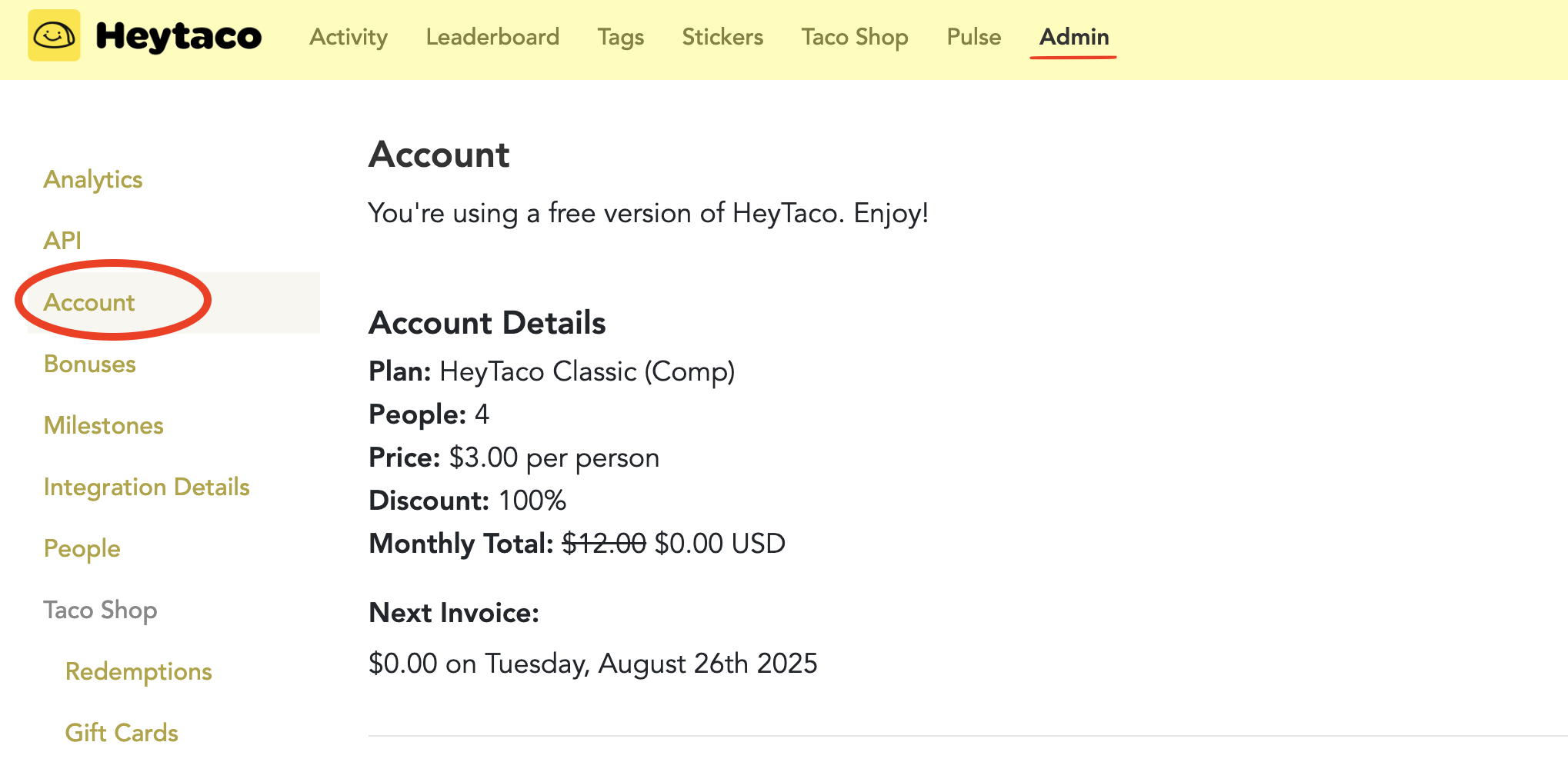Click the Taco Shop sidebar section heading

click(100, 610)
